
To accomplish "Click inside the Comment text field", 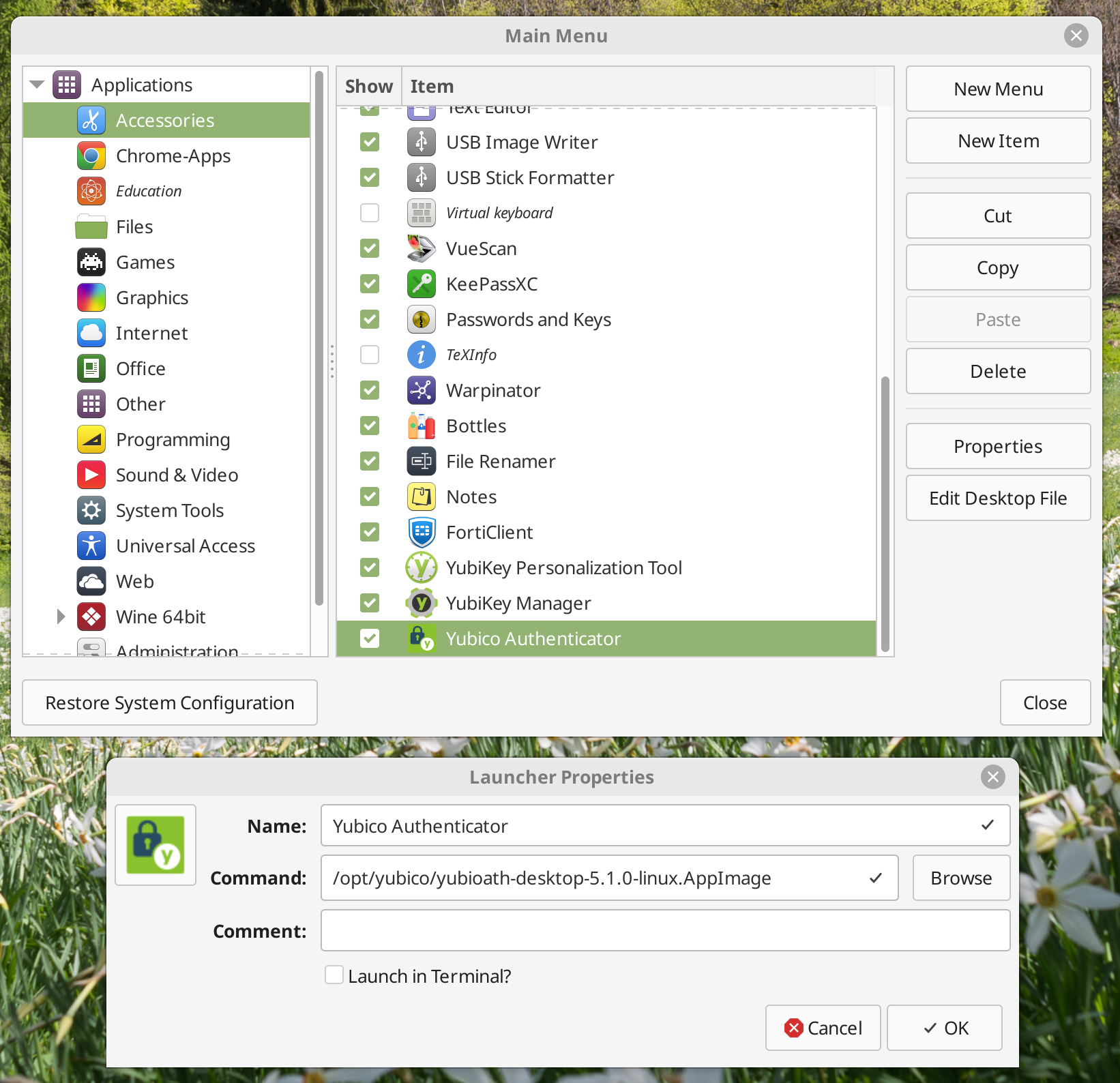I will 665,930.
